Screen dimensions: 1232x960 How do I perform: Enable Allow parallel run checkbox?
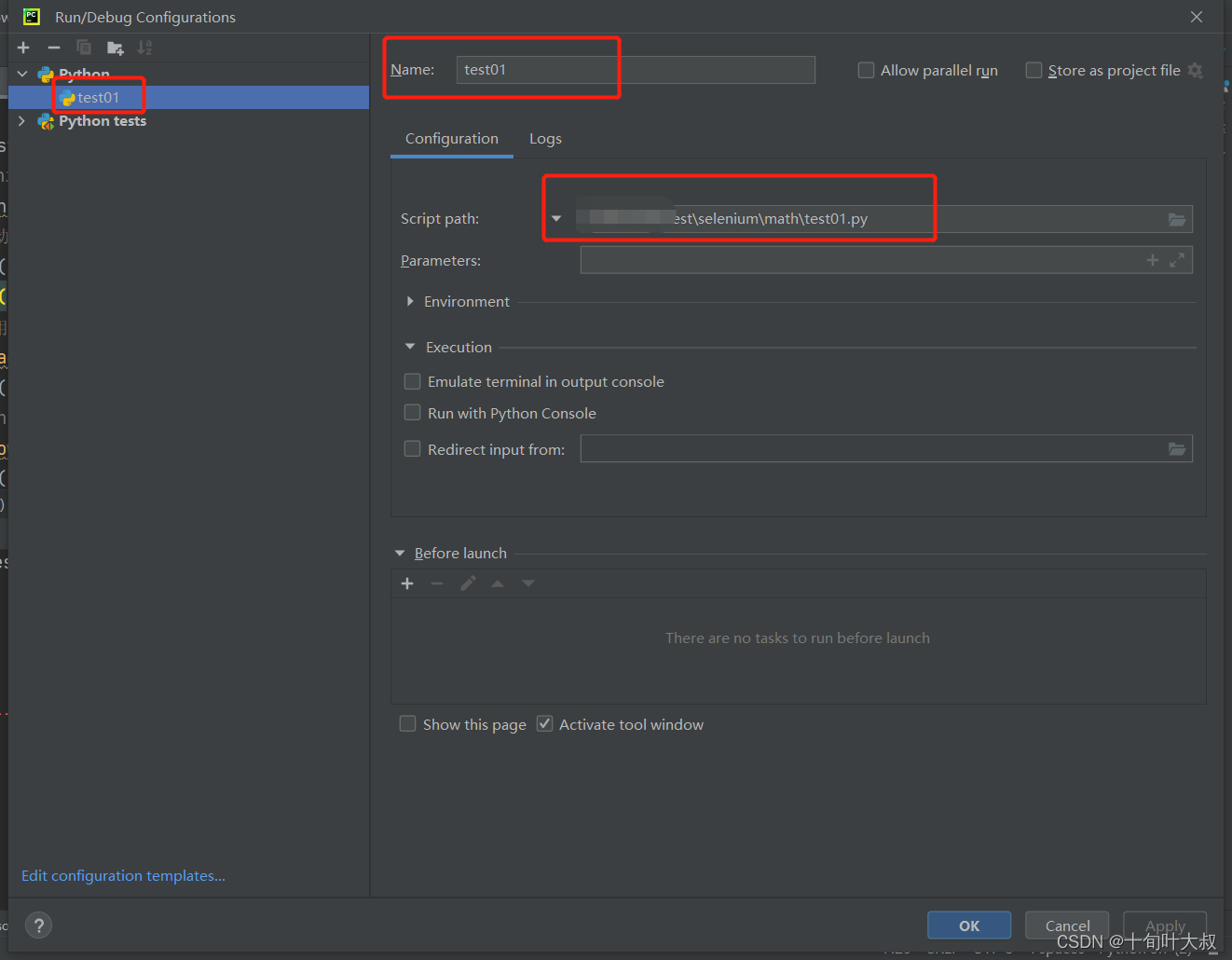click(866, 70)
